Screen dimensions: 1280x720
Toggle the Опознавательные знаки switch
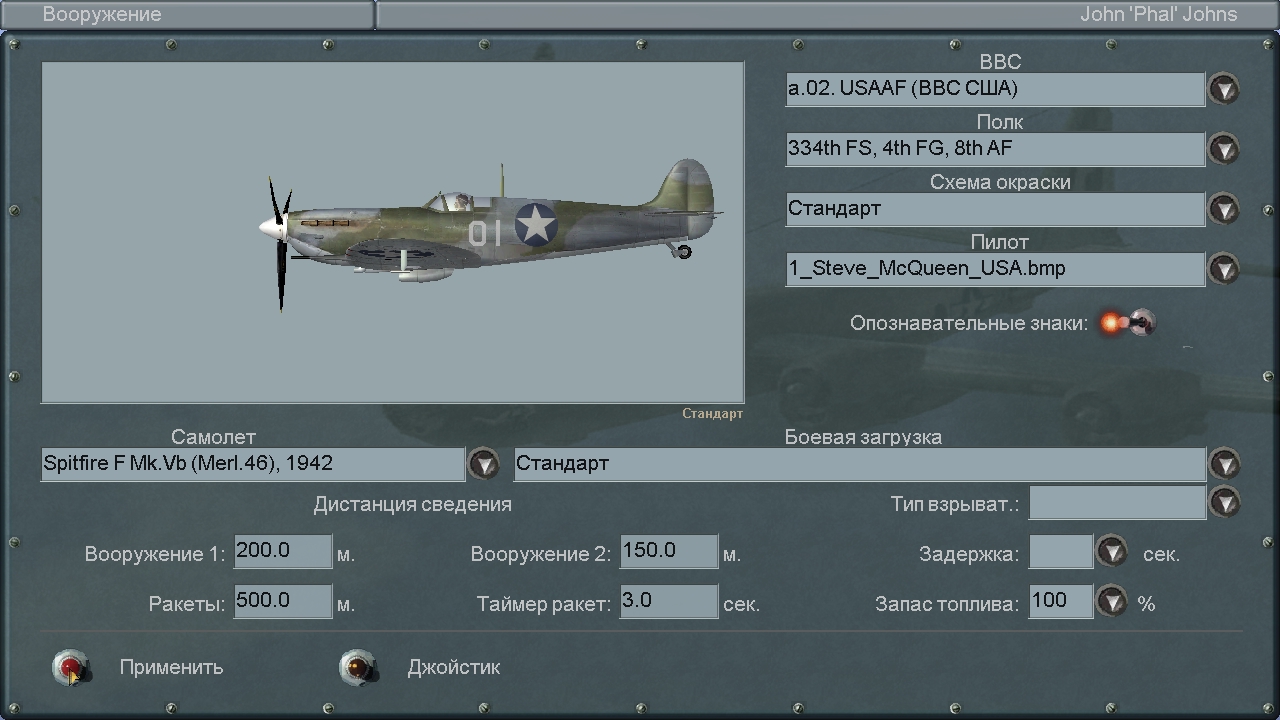1127,323
